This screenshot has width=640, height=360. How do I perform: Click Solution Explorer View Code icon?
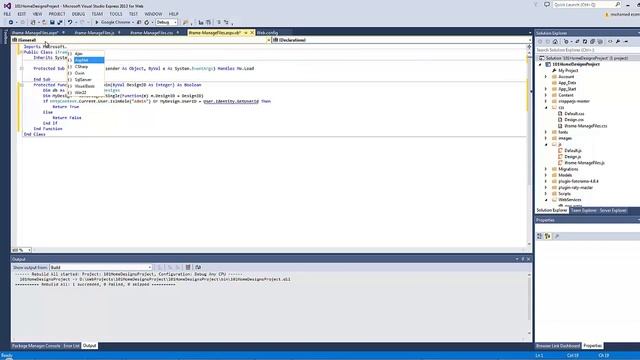[610, 42]
